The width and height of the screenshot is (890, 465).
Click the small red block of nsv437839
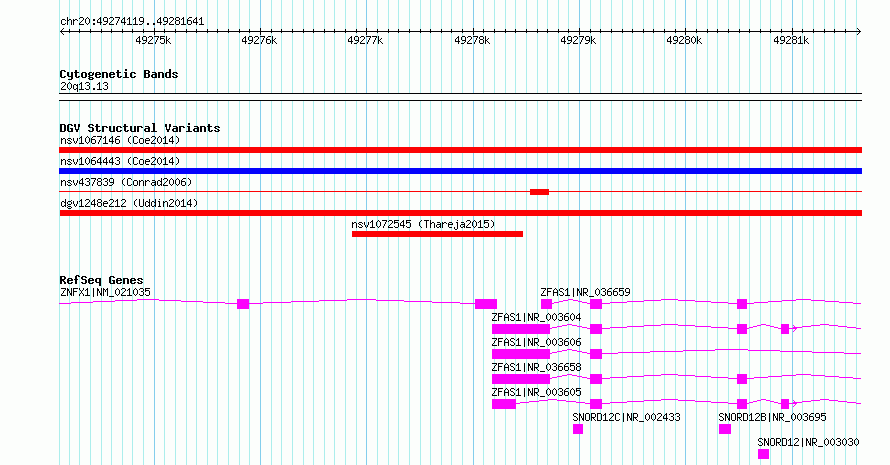point(539,192)
